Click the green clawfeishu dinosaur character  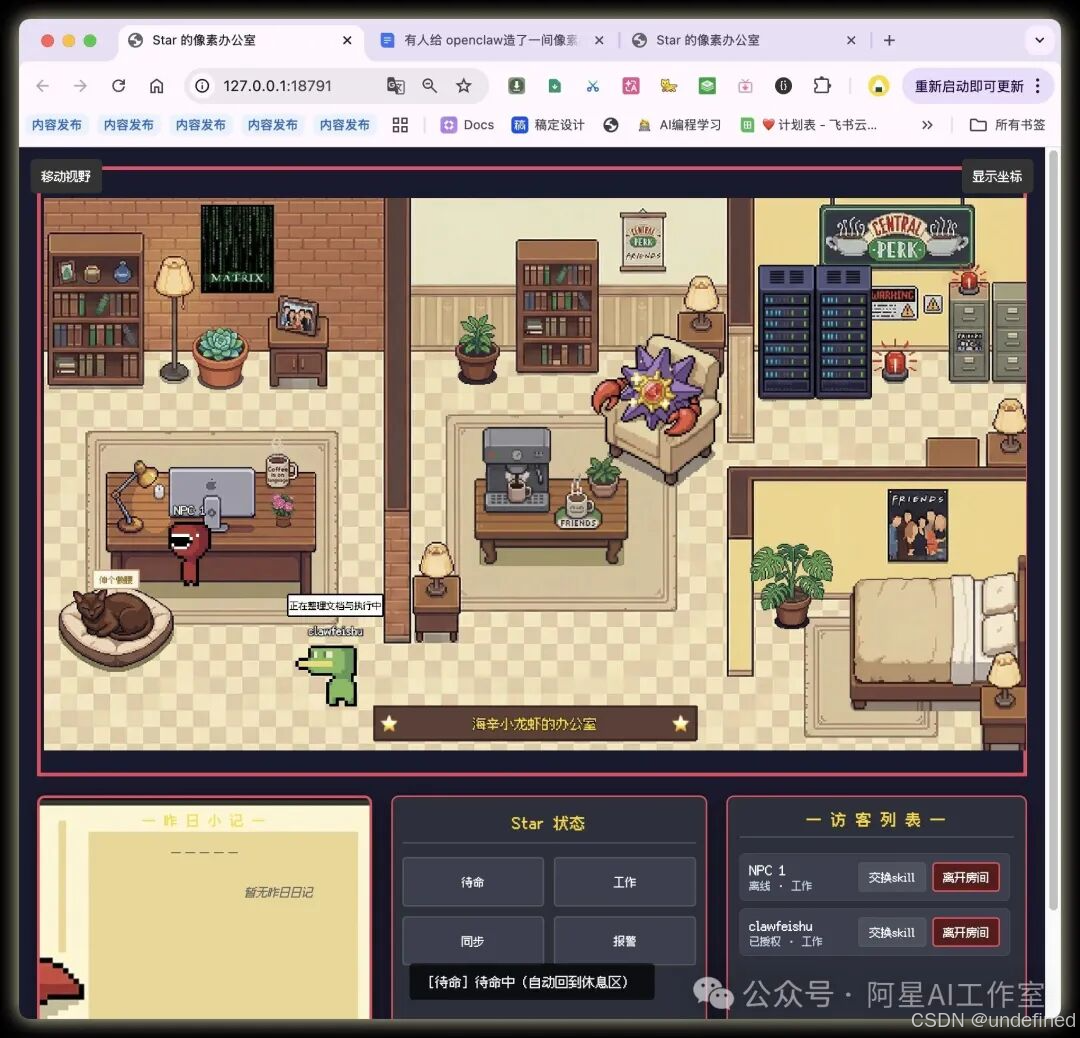click(x=329, y=675)
